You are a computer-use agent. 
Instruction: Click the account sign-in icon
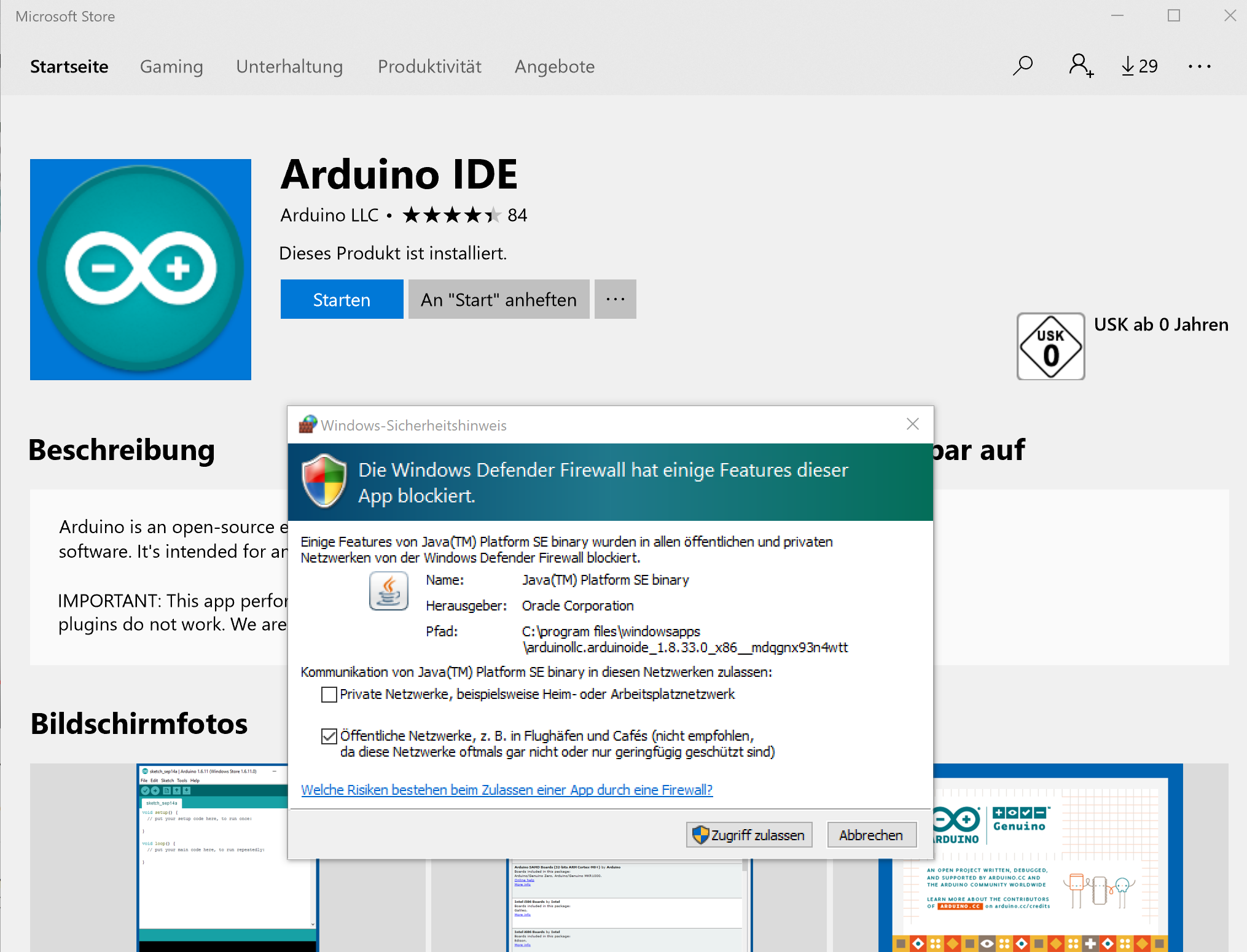coord(1081,66)
